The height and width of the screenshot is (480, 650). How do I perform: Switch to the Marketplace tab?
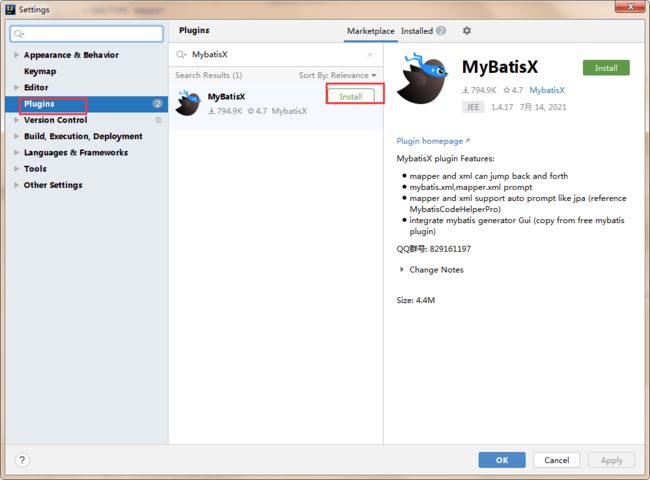[371, 31]
